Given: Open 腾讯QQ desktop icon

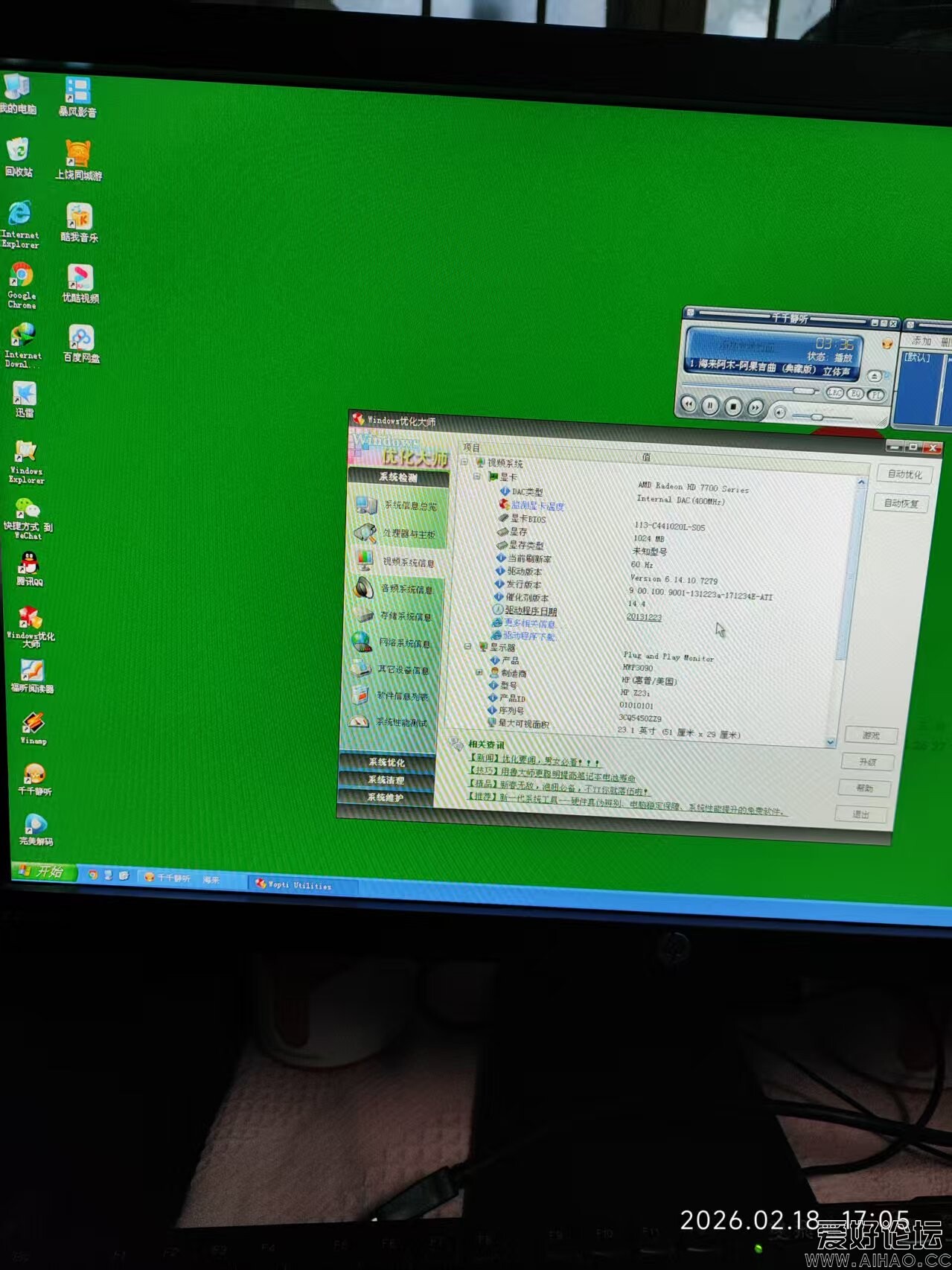Looking at the screenshot, I should pos(28,569).
